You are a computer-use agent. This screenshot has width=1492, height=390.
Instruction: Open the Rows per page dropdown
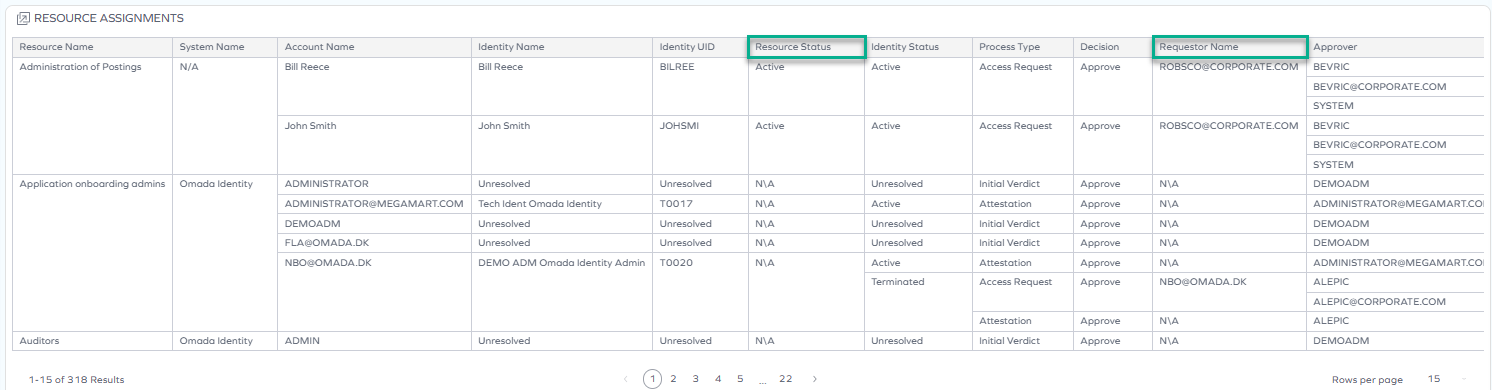(1447, 379)
